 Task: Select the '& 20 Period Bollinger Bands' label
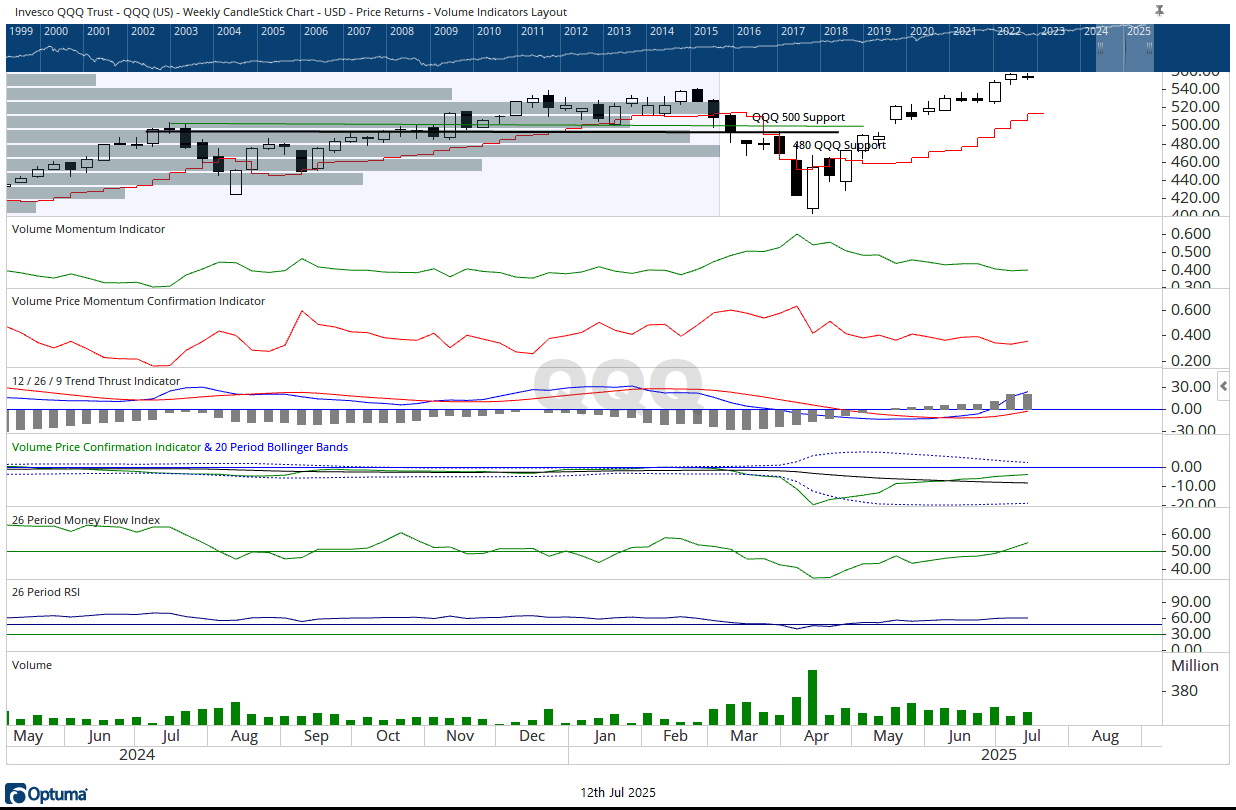[276, 447]
